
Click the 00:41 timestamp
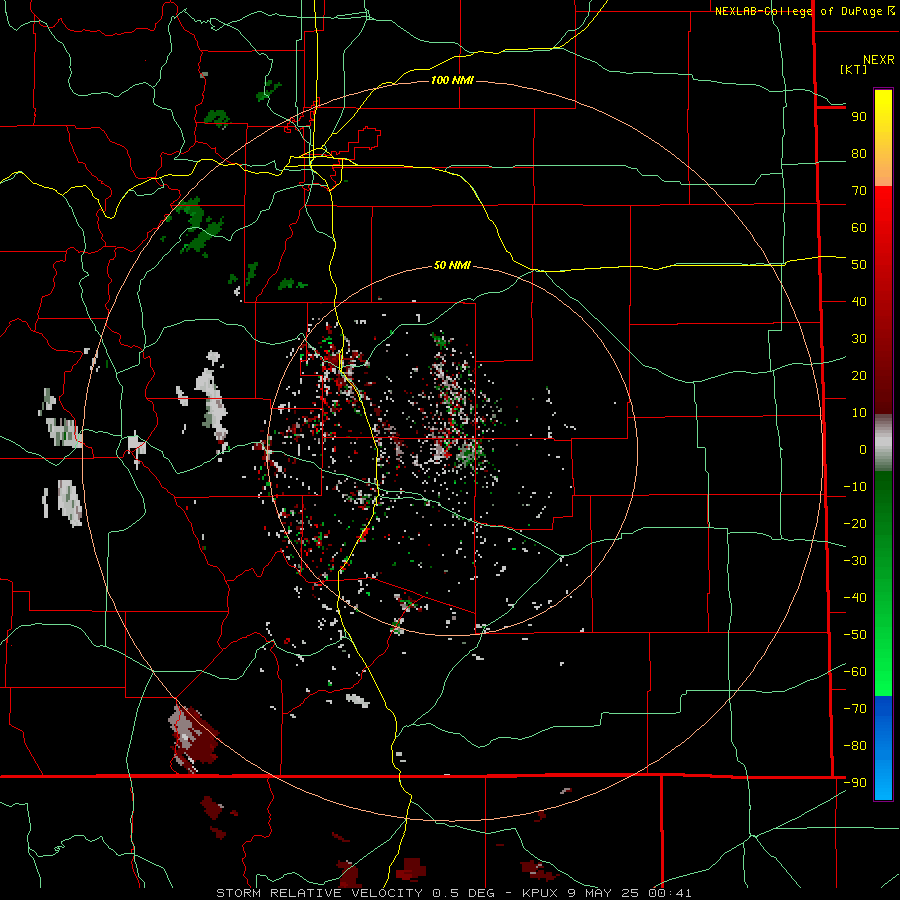[669, 893]
